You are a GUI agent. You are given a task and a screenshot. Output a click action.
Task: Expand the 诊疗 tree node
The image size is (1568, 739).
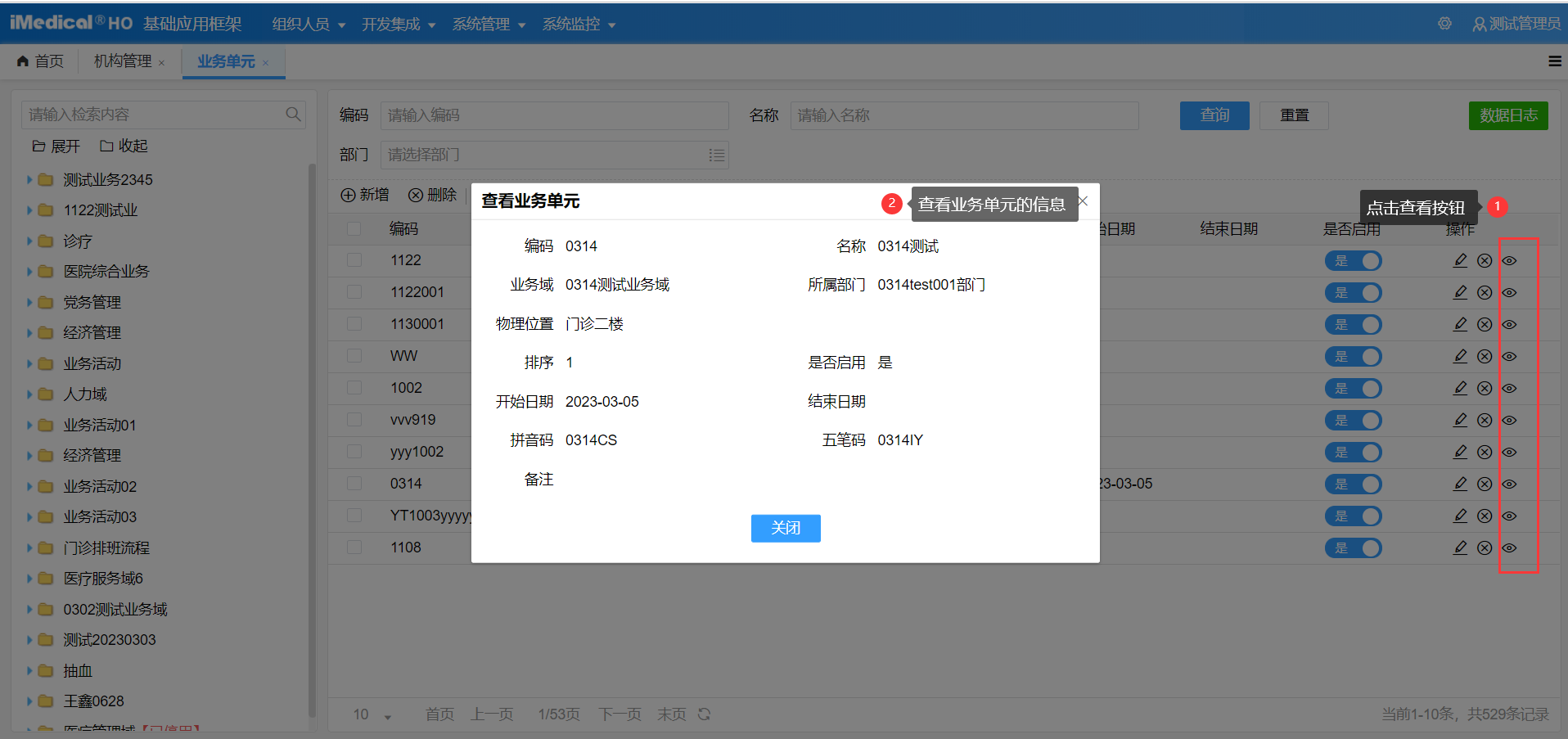click(29, 241)
